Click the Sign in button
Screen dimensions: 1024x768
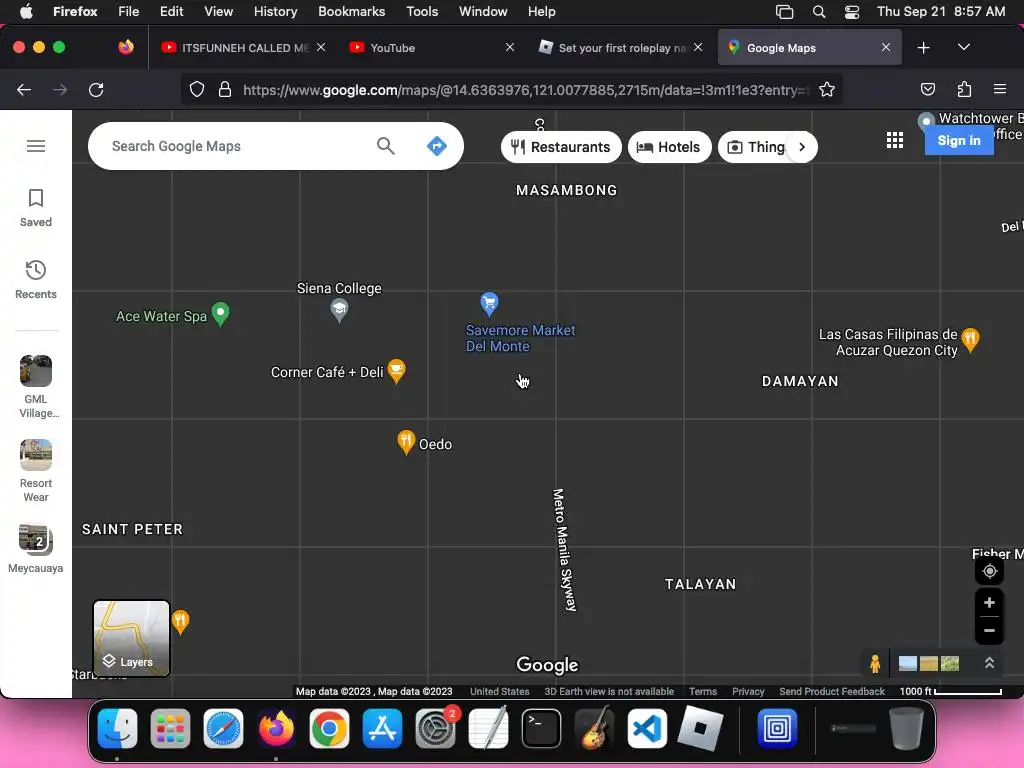click(x=959, y=140)
